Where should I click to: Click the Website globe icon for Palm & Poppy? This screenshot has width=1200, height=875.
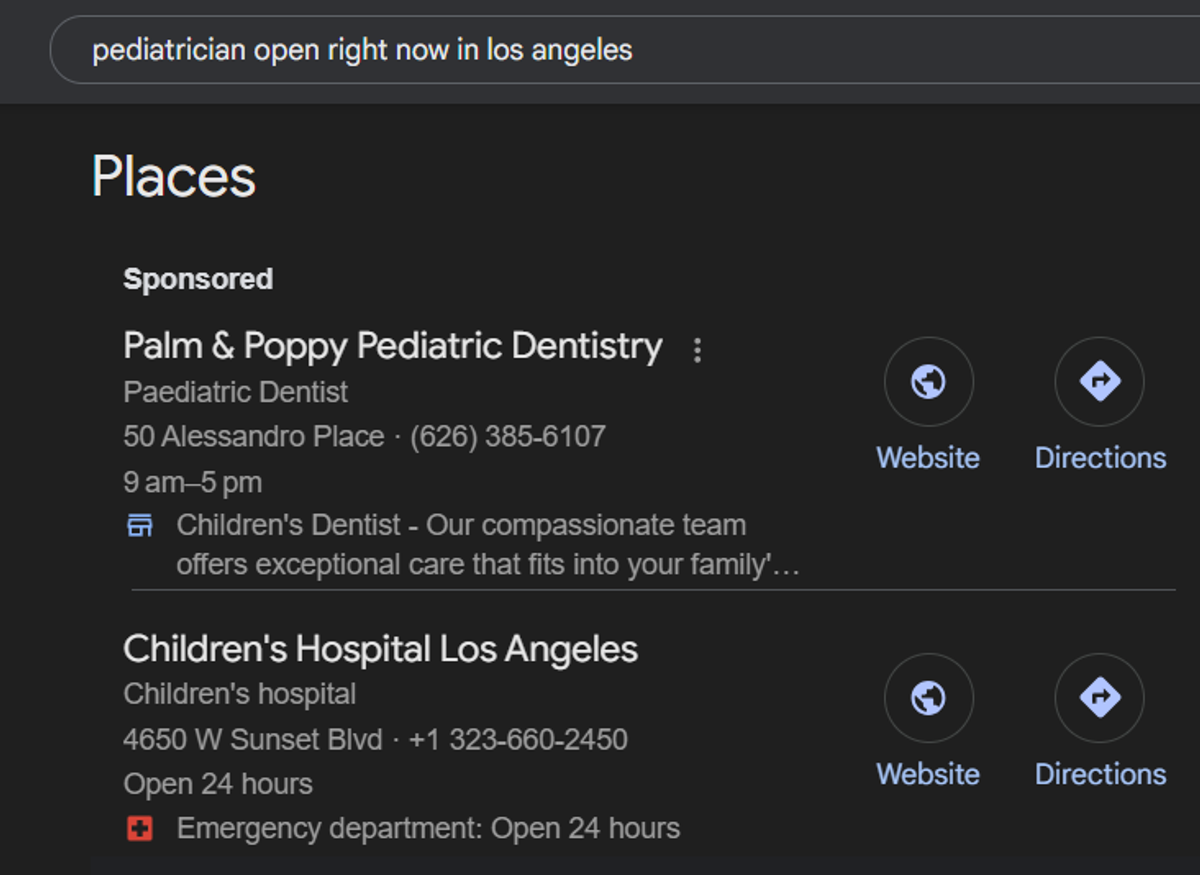pos(928,382)
